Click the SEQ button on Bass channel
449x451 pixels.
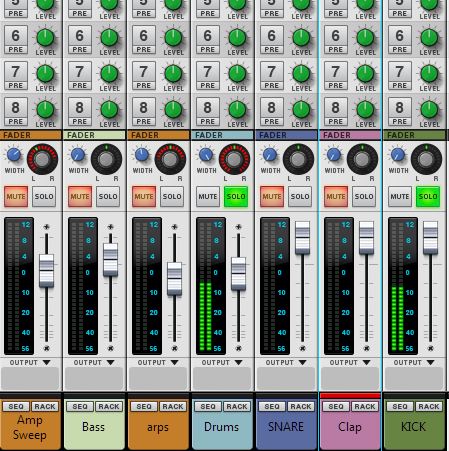[x=80, y=407]
